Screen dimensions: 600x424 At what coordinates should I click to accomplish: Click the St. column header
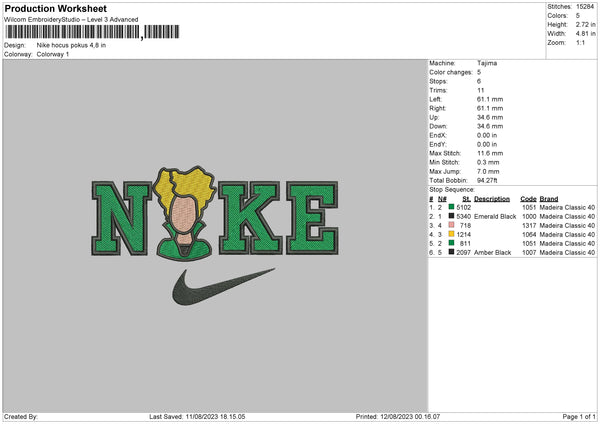coord(466,199)
